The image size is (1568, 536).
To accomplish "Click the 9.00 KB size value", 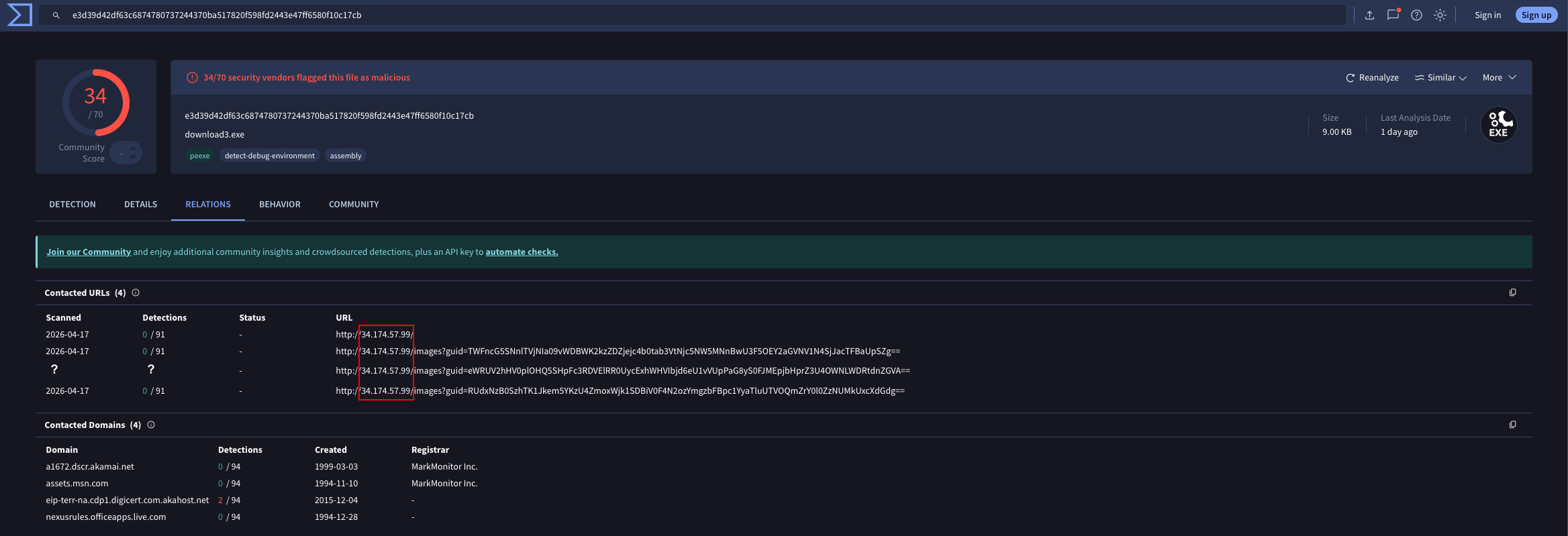I will [1337, 132].
